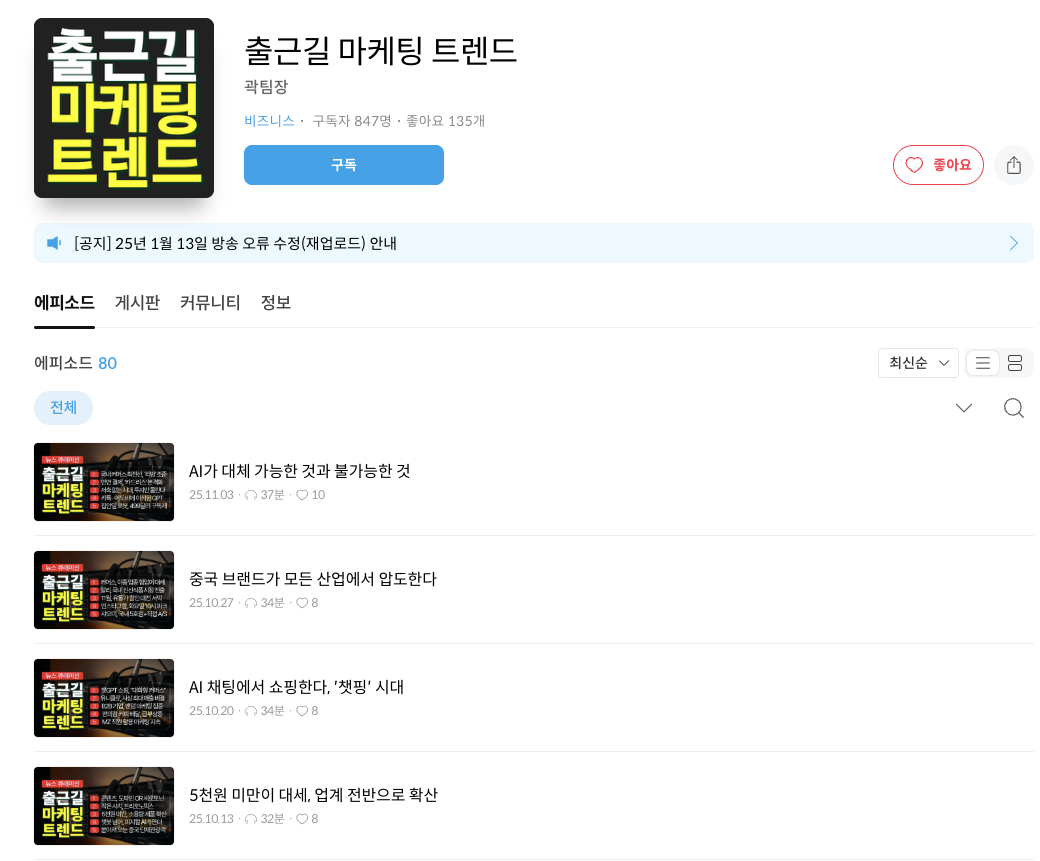
Task: Expand the filter options chevron
Action: coord(963,408)
